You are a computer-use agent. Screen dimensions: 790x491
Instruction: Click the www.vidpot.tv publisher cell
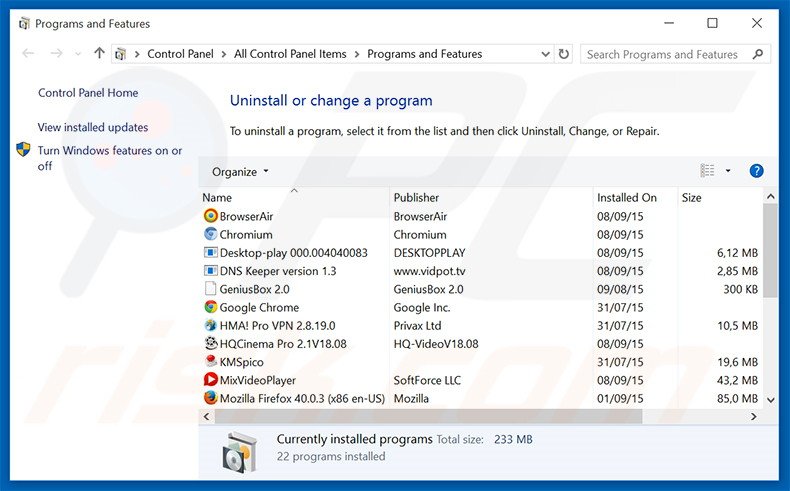430,271
